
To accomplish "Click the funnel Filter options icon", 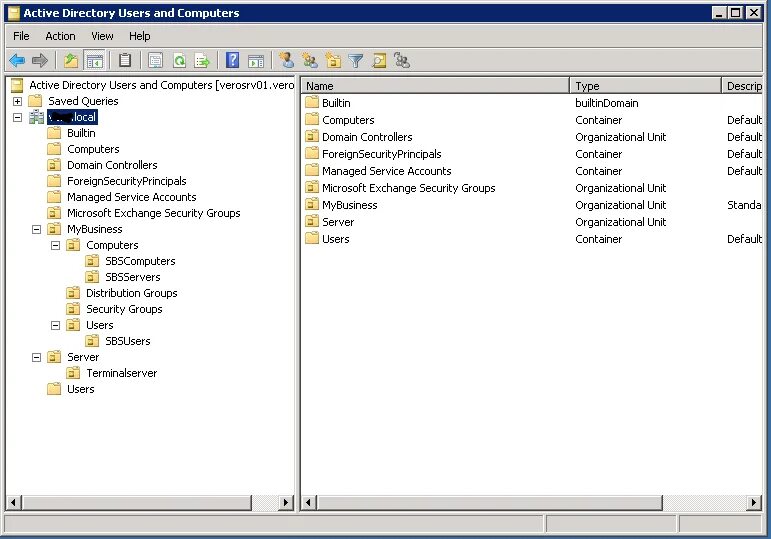I will 356,61.
